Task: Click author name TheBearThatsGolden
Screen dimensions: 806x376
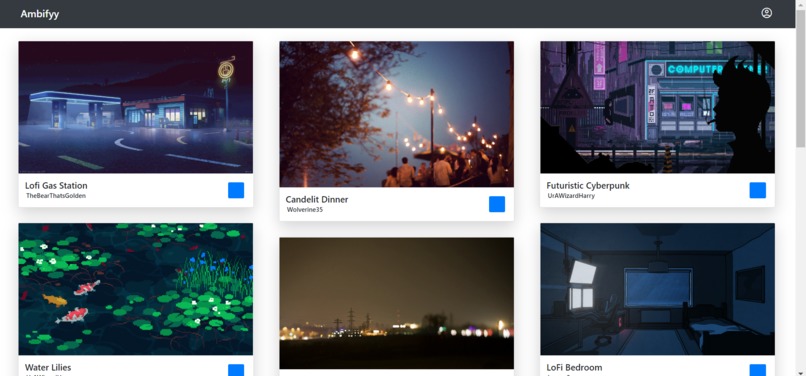Action: [56, 196]
